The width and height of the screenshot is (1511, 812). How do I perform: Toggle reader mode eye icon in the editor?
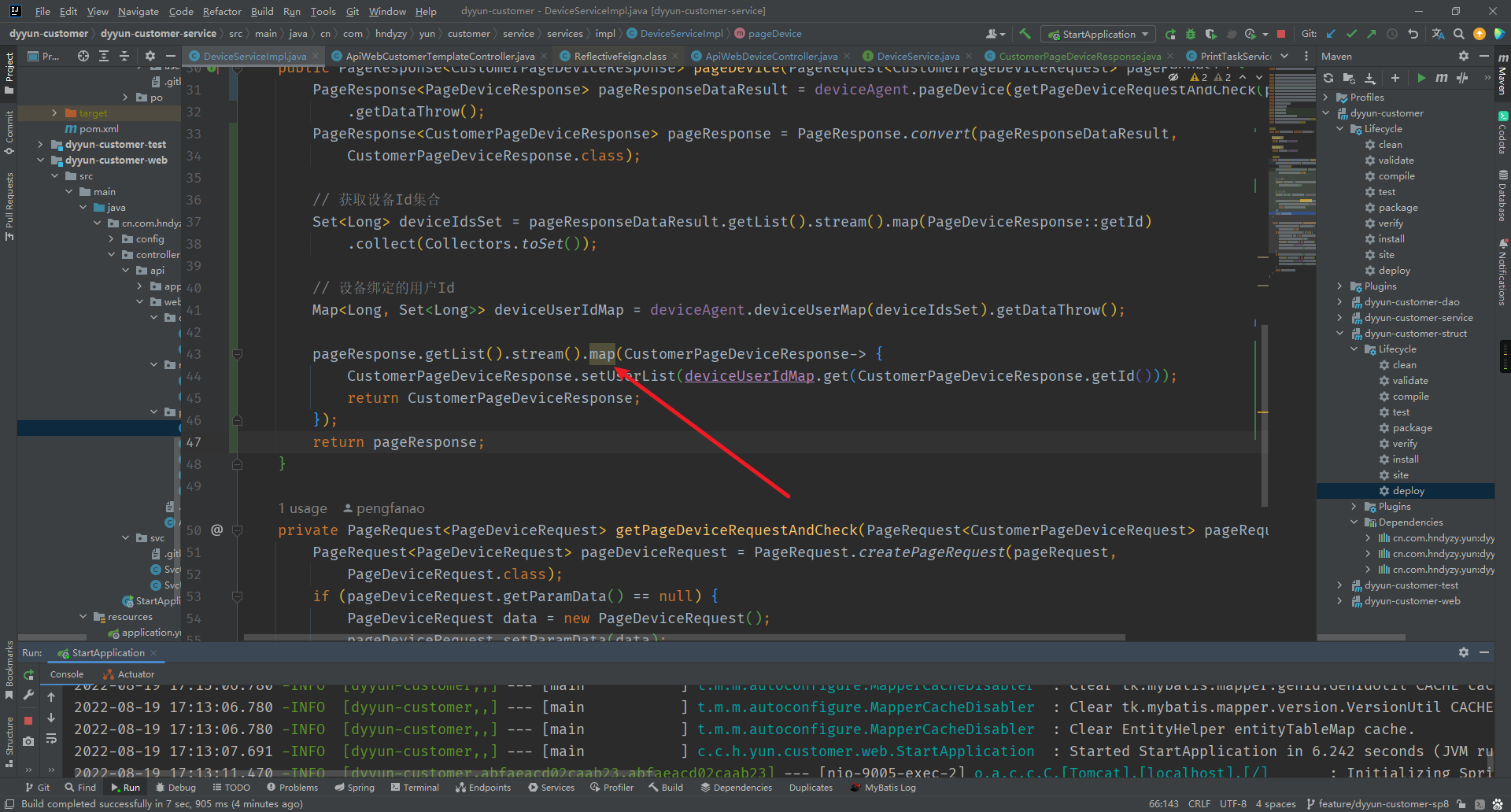pyautogui.click(x=1173, y=77)
